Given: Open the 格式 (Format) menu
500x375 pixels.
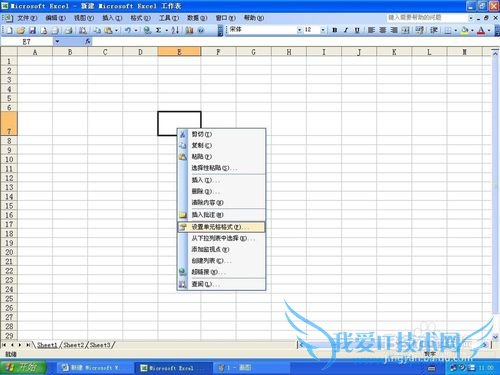Looking at the screenshot, I should tap(140, 18).
